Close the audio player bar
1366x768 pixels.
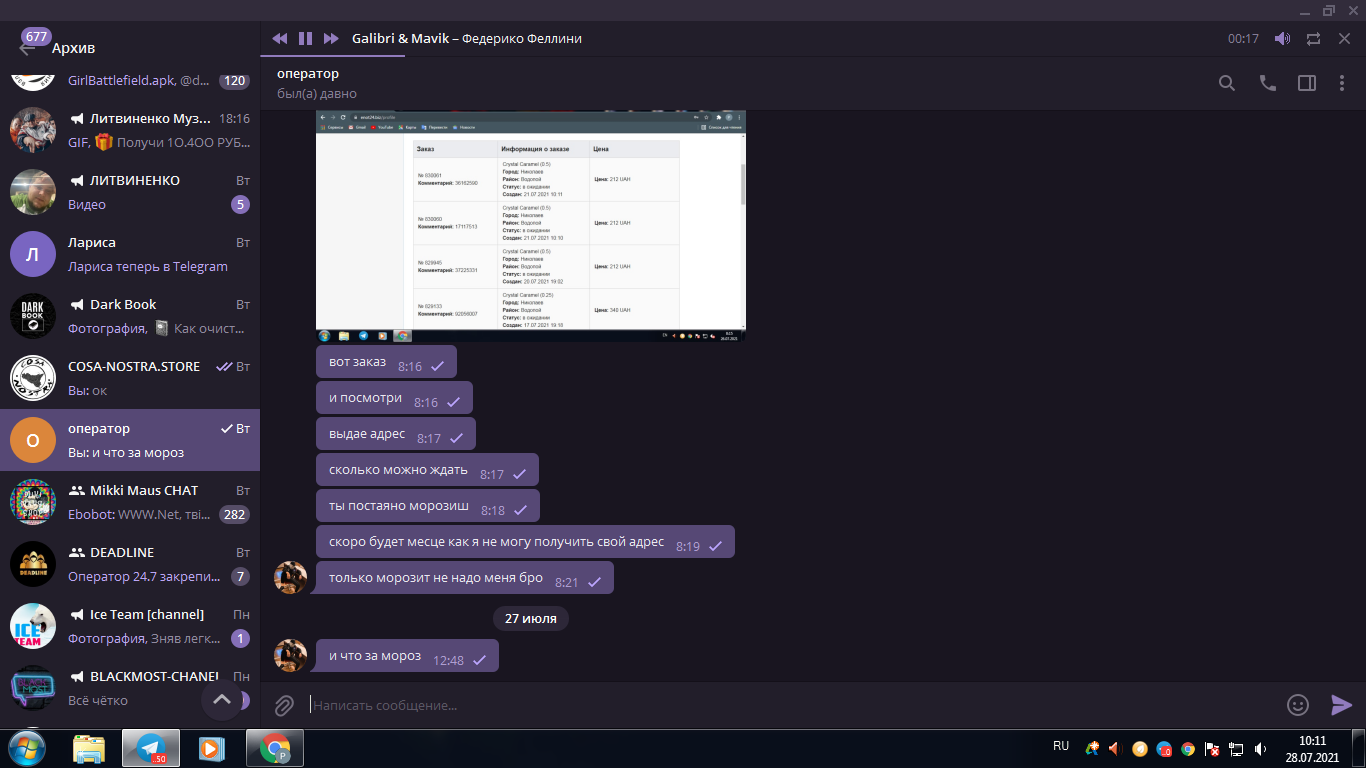tap(1344, 38)
